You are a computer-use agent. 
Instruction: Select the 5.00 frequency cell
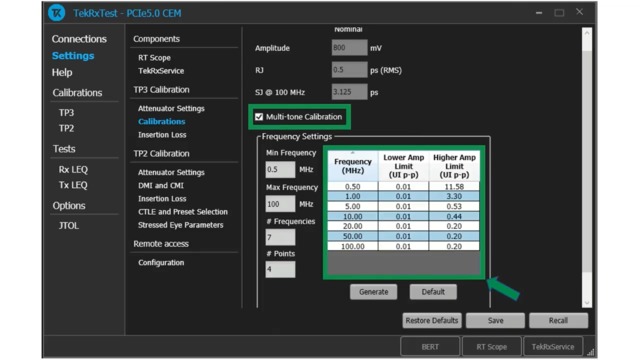[x=353, y=207]
